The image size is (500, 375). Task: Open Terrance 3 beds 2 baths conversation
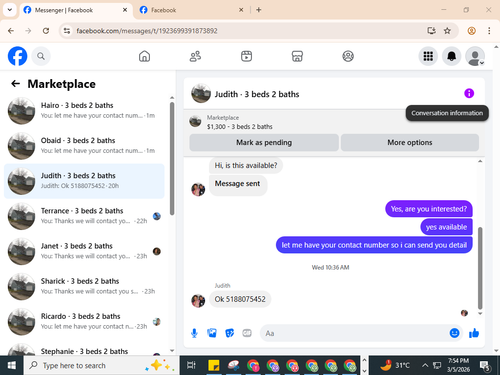click(x=84, y=216)
